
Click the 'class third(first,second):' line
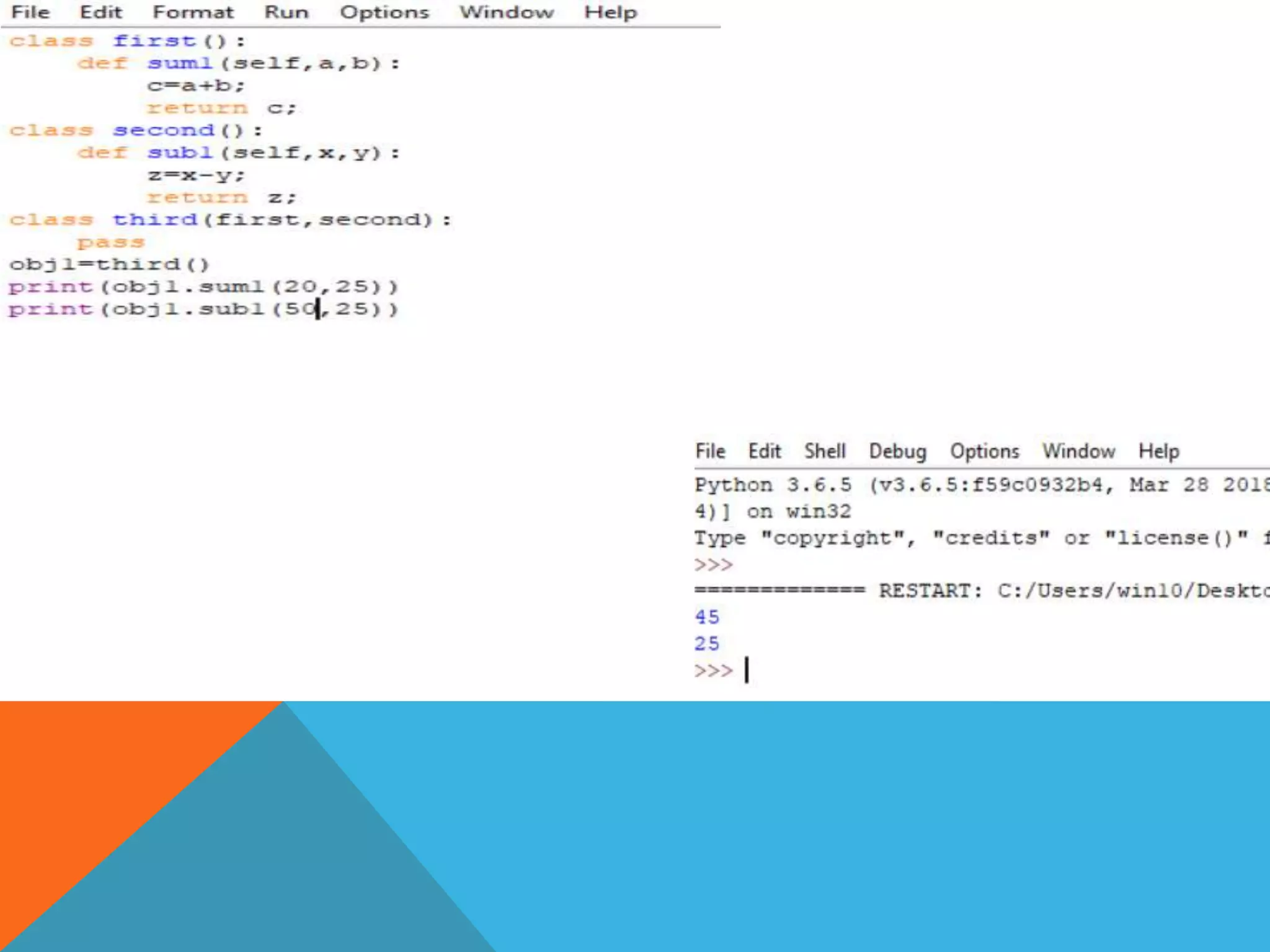pyautogui.click(x=229, y=220)
